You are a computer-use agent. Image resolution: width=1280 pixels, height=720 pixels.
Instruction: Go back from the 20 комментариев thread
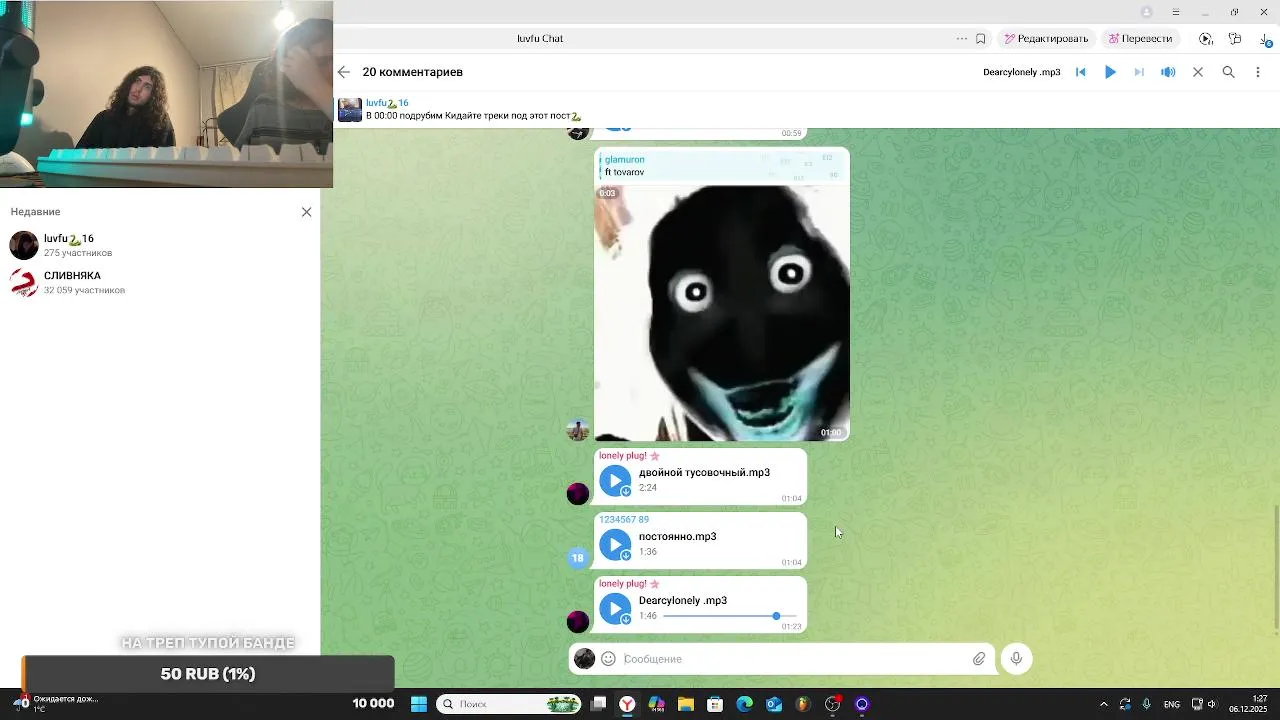click(344, 72)
